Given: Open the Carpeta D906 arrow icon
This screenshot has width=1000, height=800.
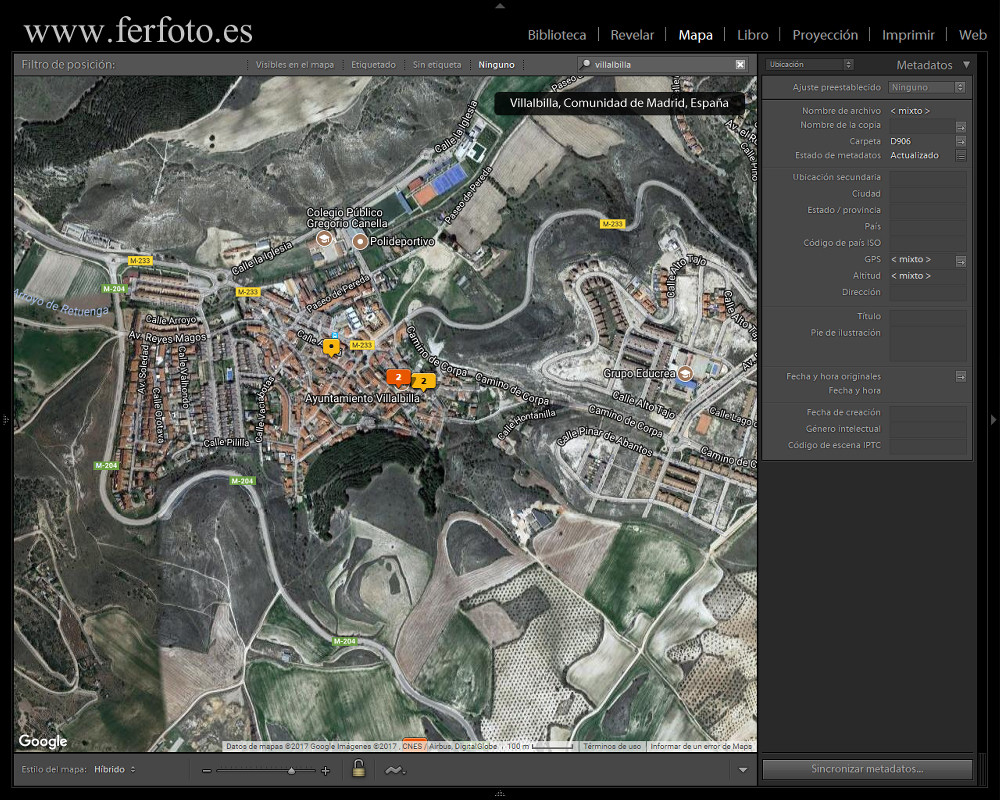Looking at the screenshot, I should pyautogui.click(x=960, y=141).
